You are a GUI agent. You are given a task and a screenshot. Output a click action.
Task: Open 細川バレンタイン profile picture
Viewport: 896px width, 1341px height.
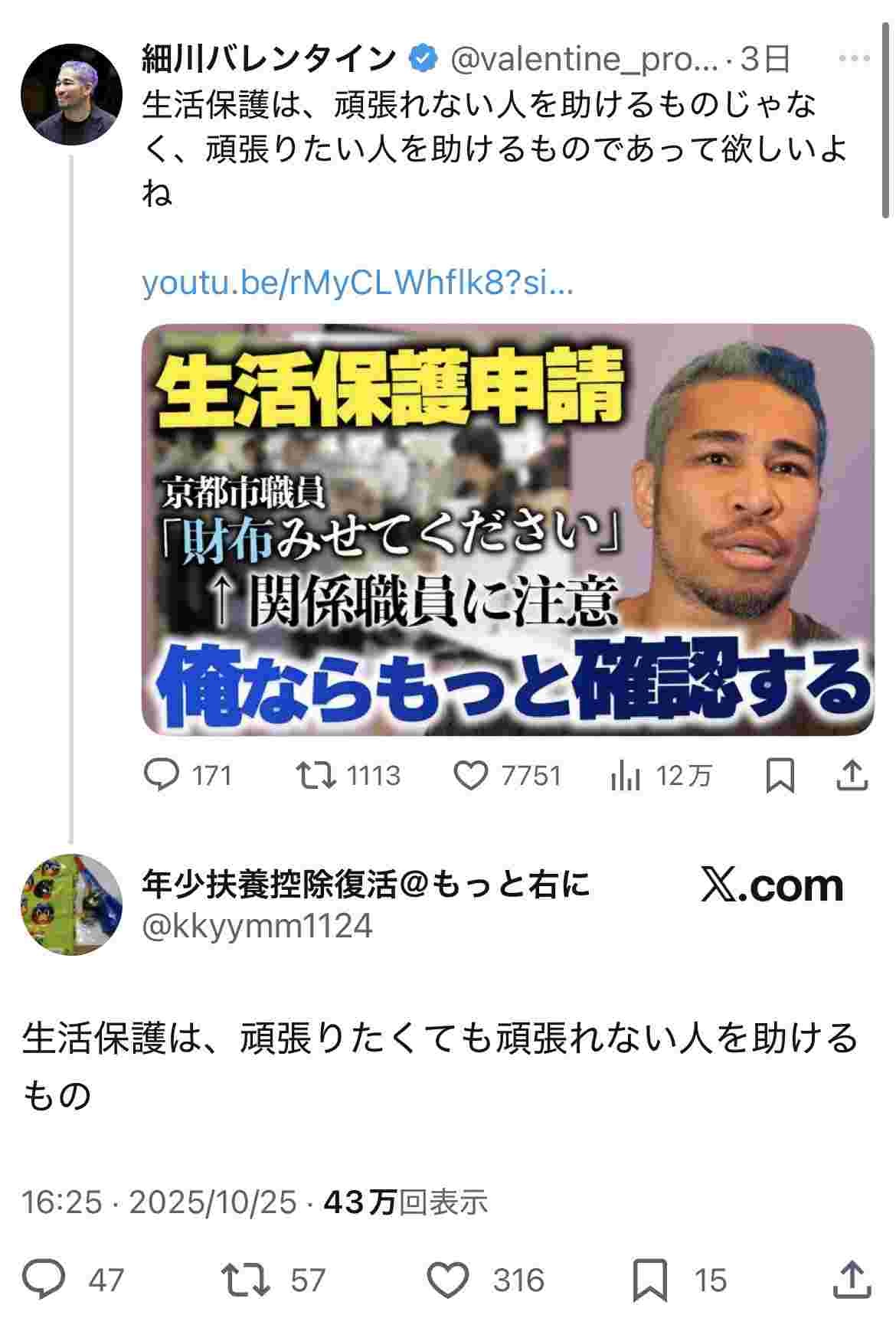pyautogui.click(x=71, y=94)
